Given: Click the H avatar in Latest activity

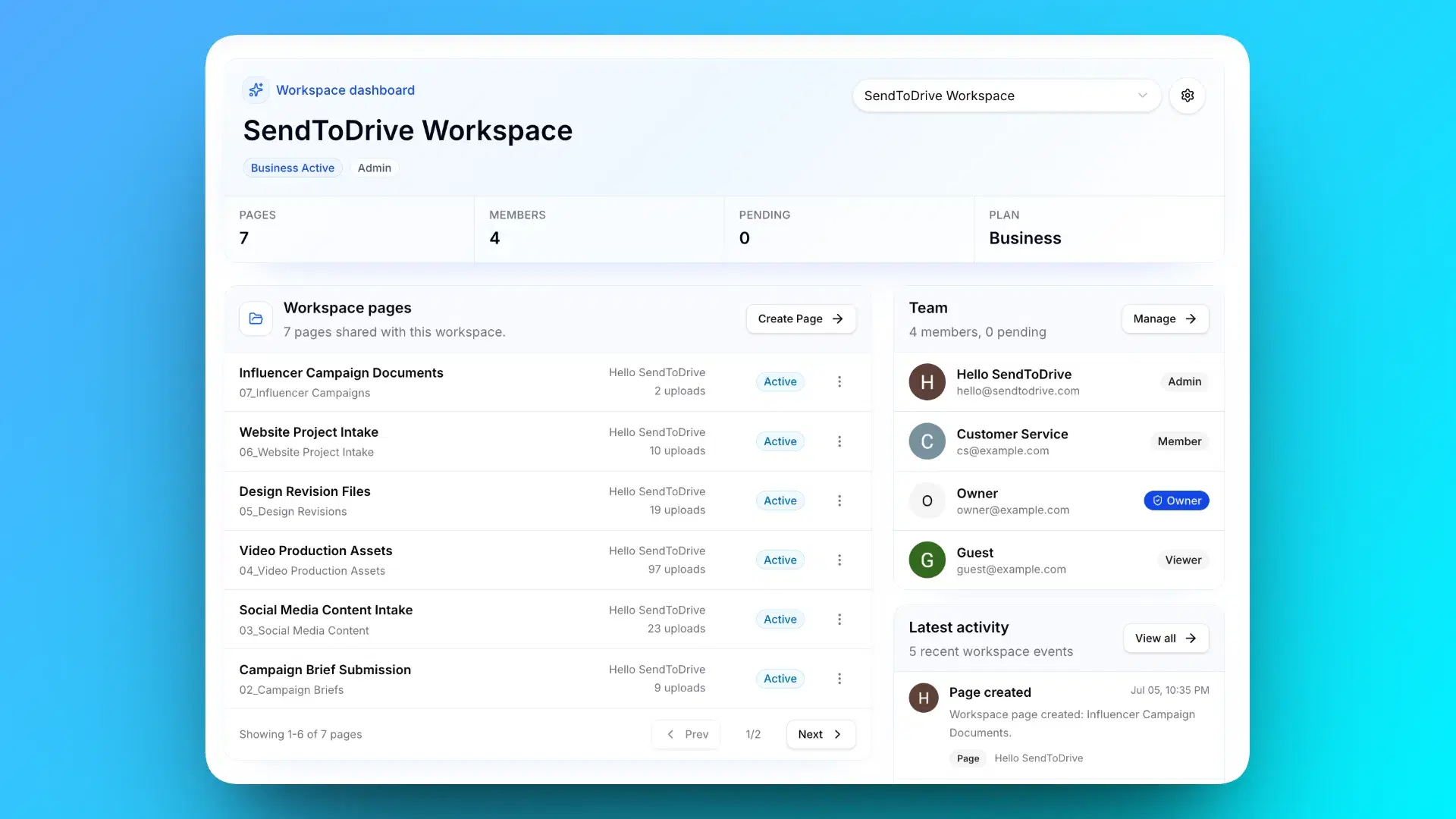Looking at the screenshot, I should [x=924, y=698].
